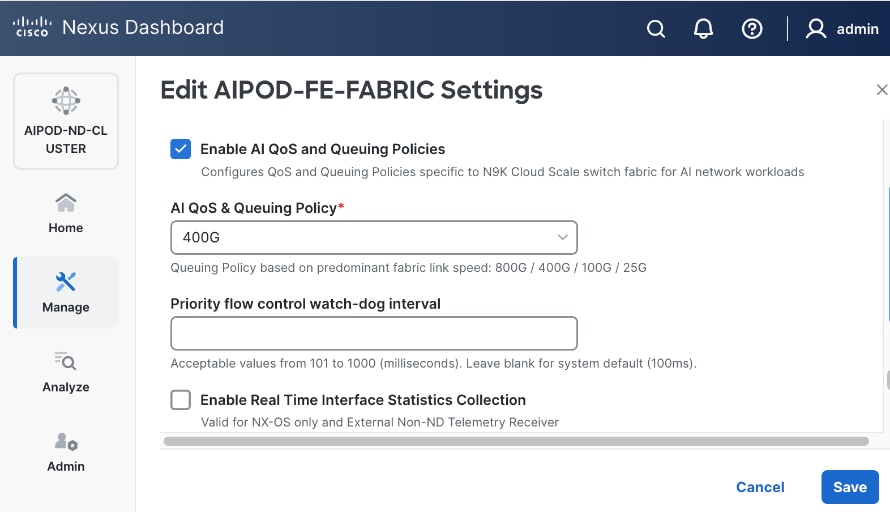
Task: Cancel editing fabric settings
Action: pos(760,487)
